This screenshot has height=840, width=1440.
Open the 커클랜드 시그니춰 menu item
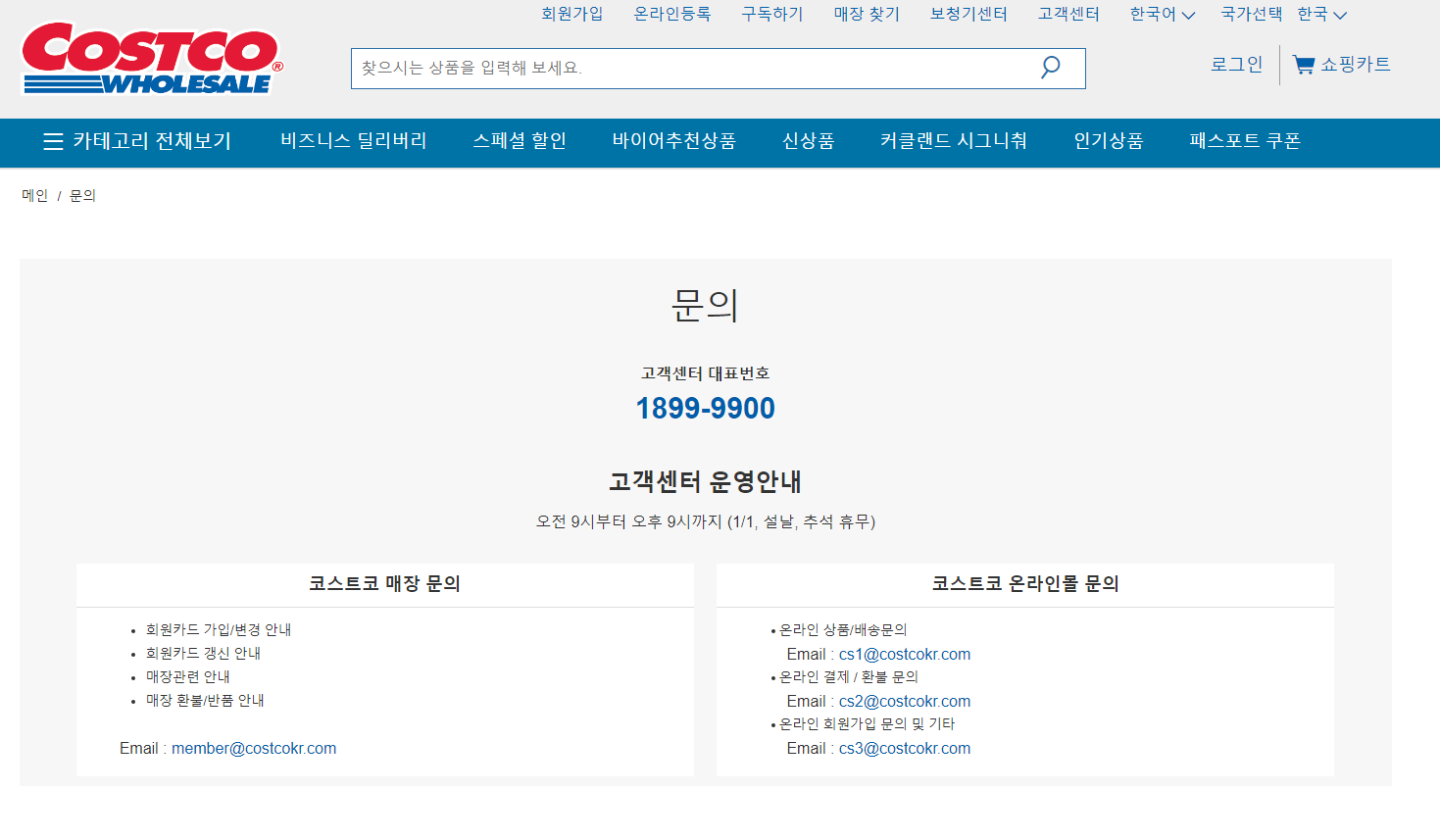pos(954,141)
